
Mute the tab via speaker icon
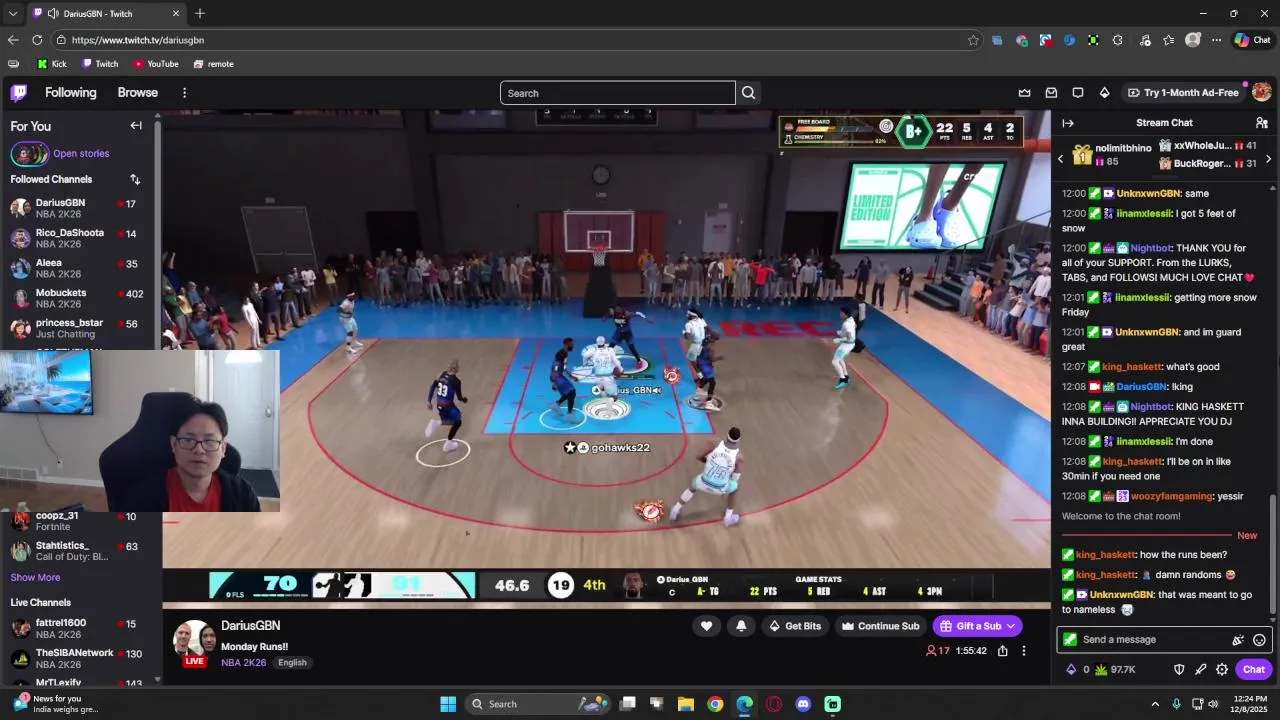[52, 14]
